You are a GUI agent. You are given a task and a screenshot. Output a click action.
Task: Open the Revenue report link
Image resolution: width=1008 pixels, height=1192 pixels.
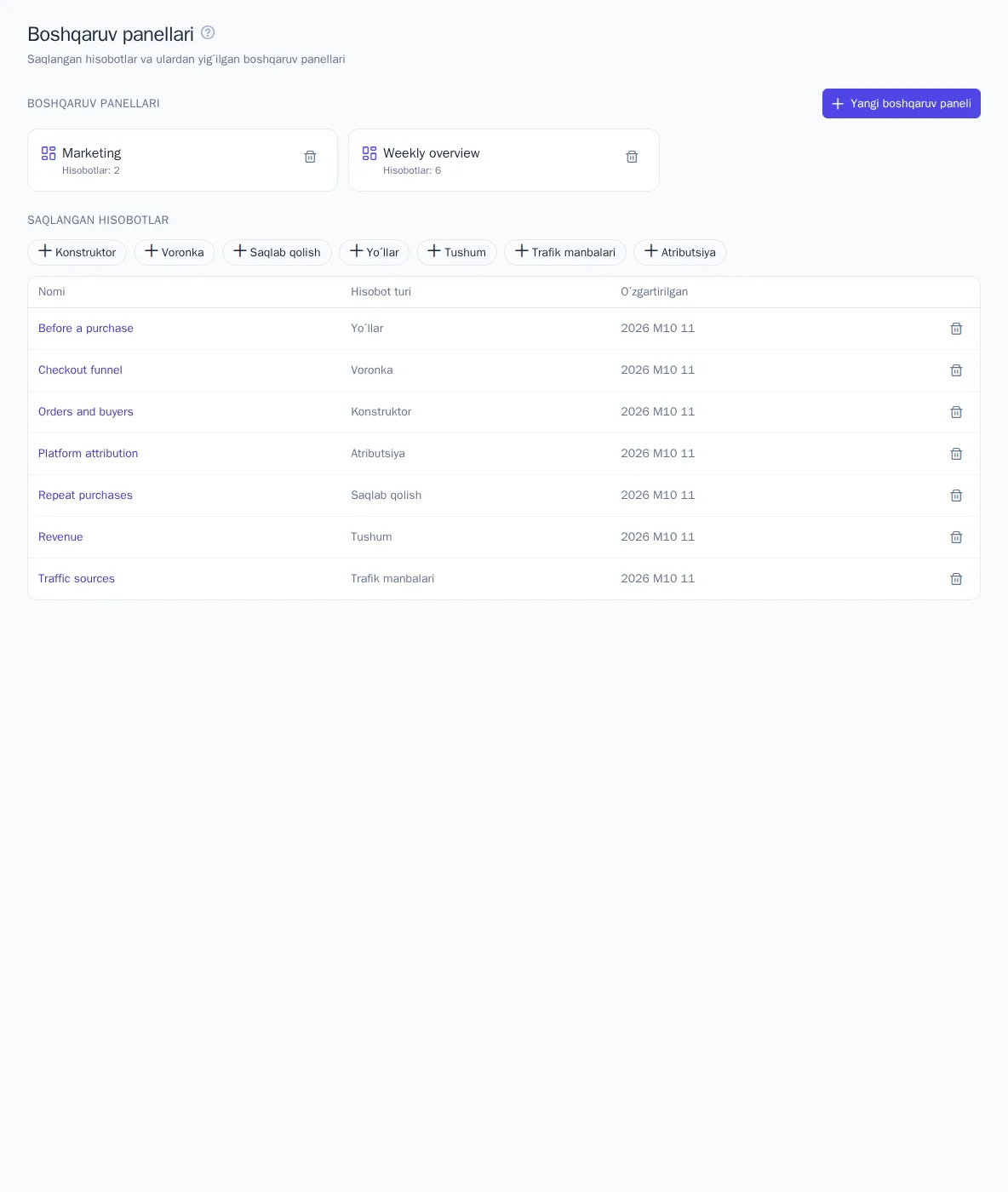(60, 537)
